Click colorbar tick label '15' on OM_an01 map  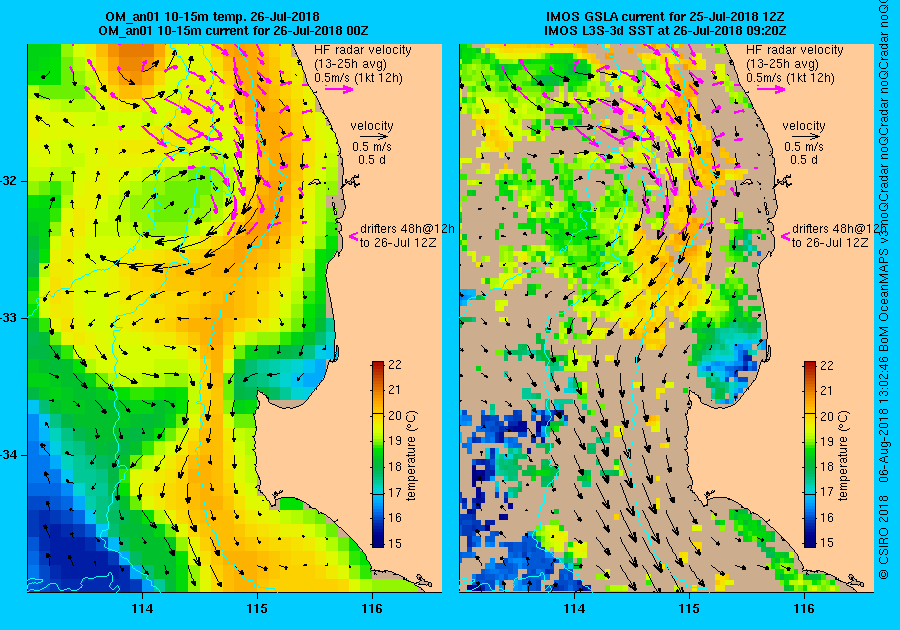395,543
